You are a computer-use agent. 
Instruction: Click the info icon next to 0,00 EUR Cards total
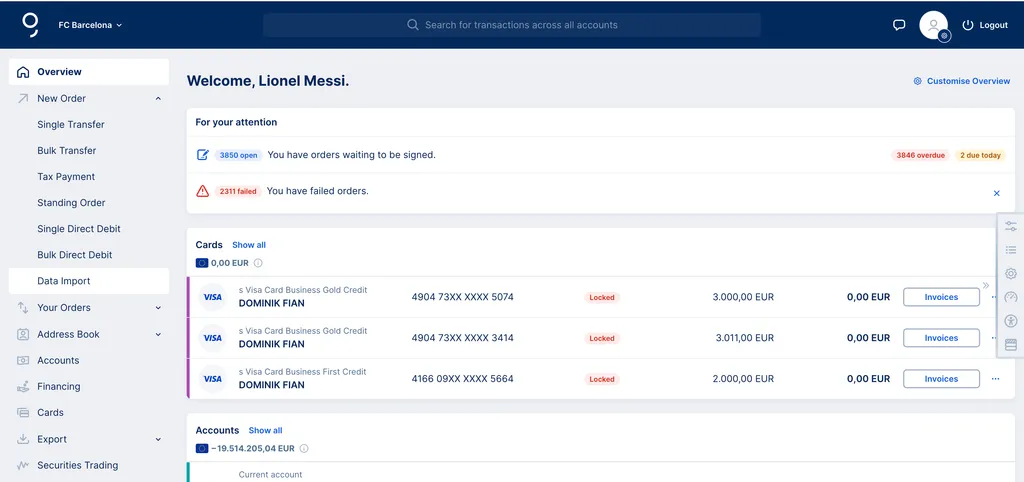tap(258, 263)
